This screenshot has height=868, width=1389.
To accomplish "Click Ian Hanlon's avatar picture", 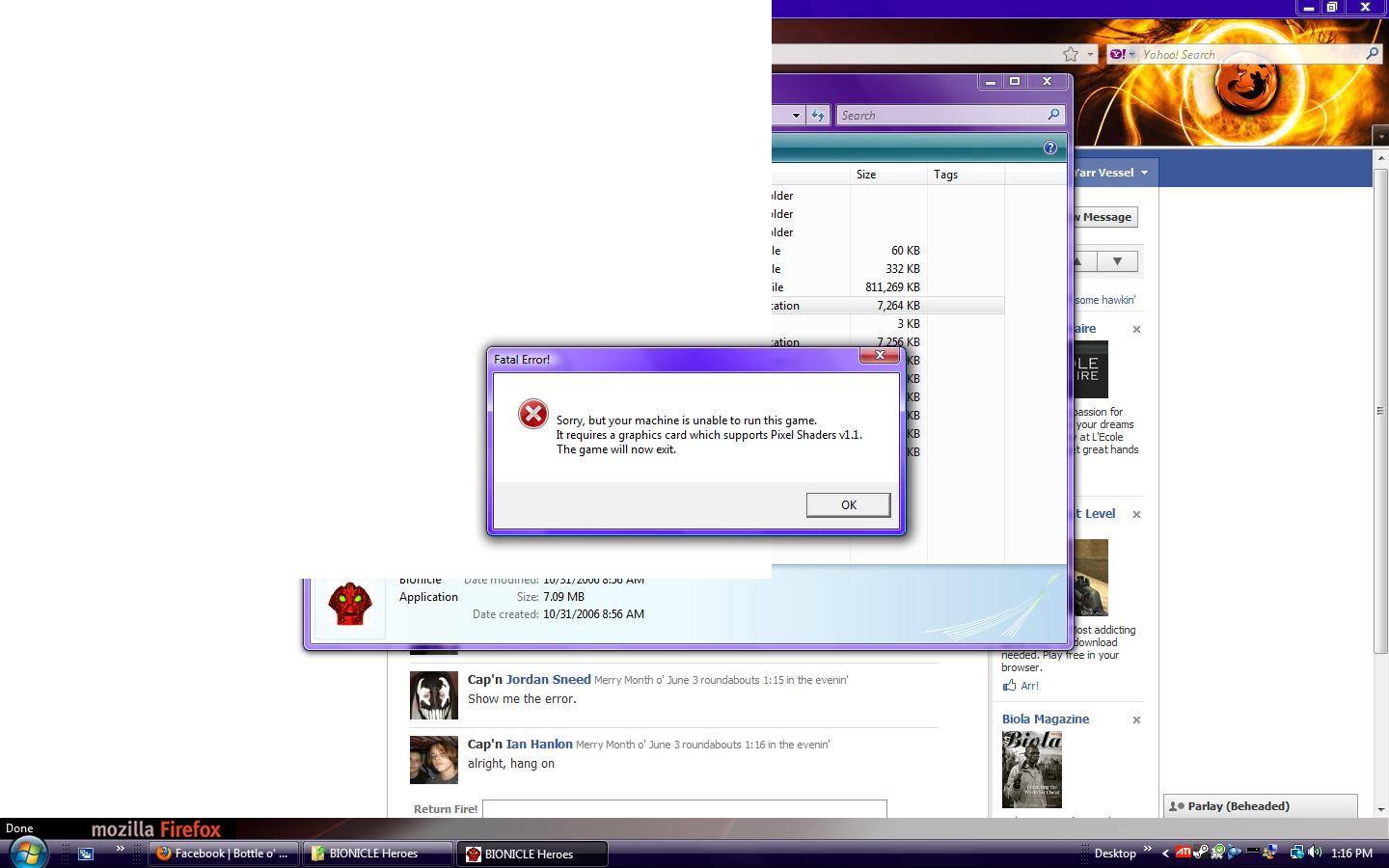I will [434, 759].
